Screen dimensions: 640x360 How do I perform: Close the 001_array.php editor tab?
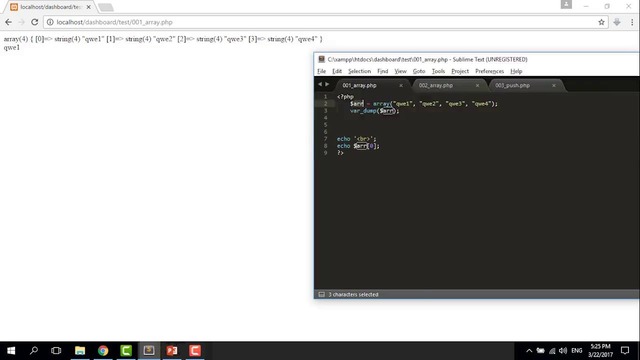(401, 85)
